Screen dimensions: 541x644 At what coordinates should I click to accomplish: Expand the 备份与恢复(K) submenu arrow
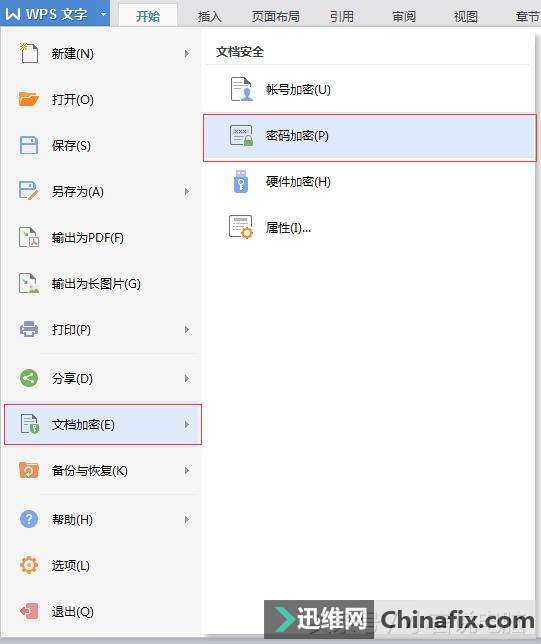pos(187,470)
